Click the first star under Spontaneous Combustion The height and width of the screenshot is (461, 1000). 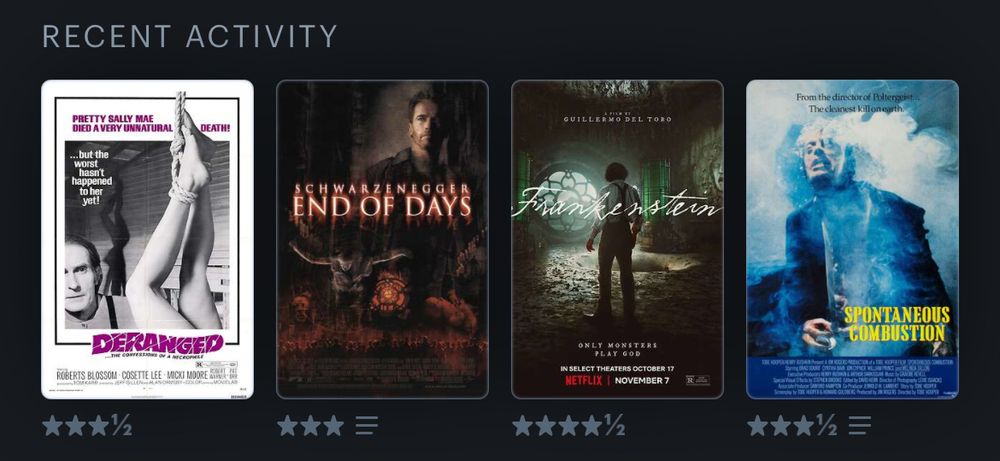[758, 425]
